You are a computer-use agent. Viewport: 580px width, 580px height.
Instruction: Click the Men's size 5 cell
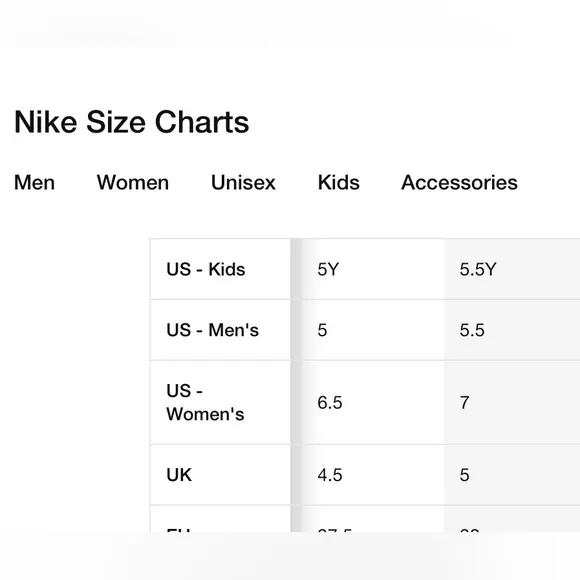click(373, 330)
